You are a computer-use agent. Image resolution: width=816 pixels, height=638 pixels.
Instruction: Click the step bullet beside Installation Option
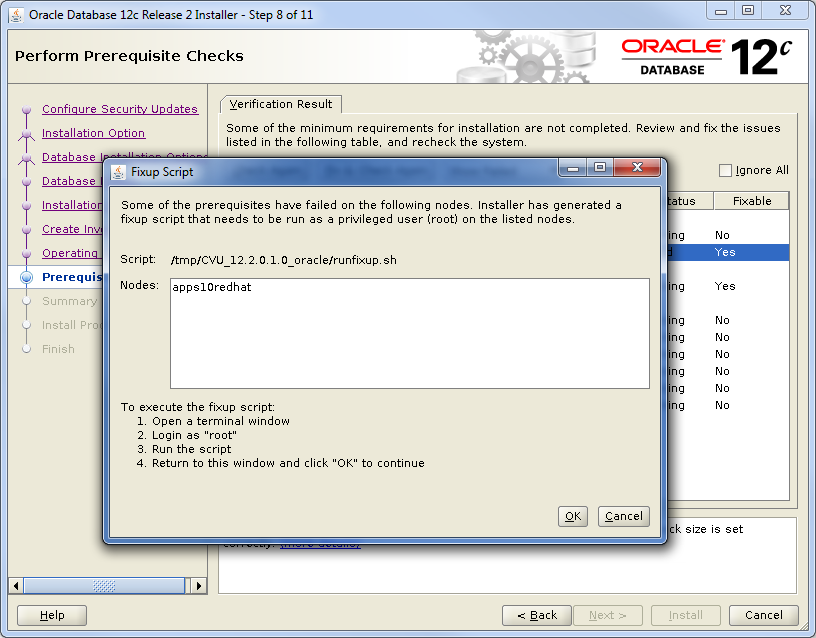(x=27, y=134)
